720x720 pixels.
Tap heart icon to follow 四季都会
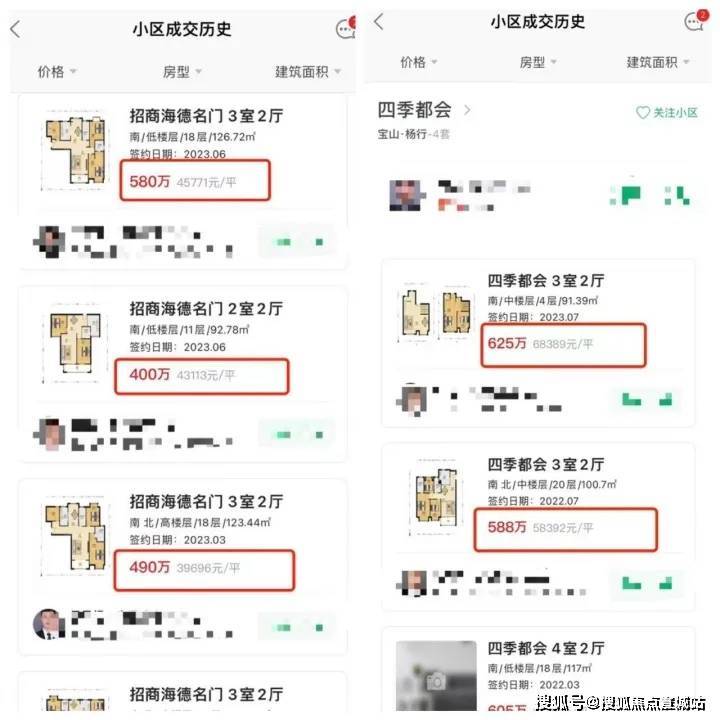click(642, 112)
